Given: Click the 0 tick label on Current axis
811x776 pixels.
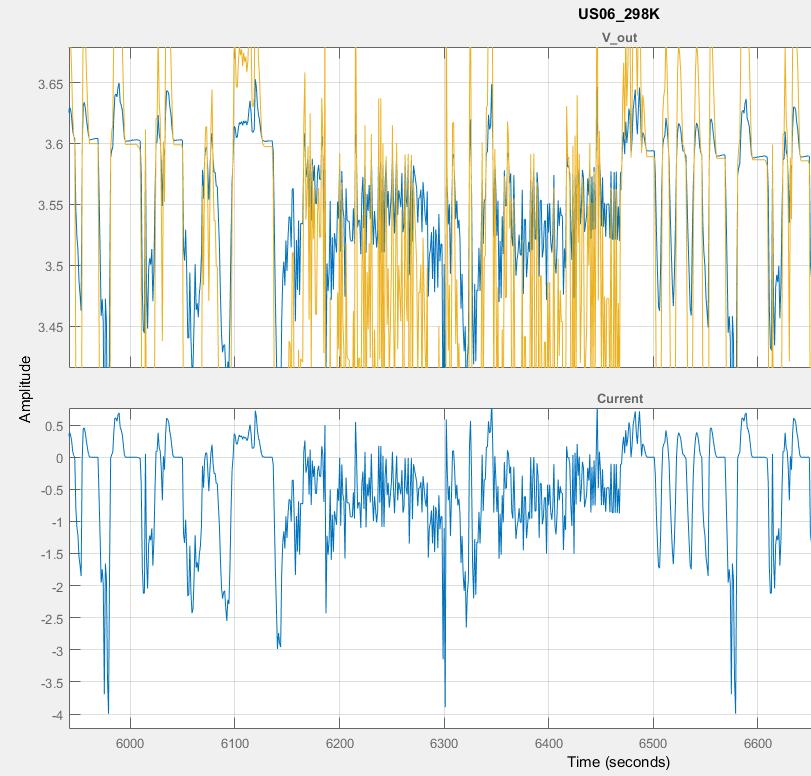Looking at the screenshot, I should [60, 458].
